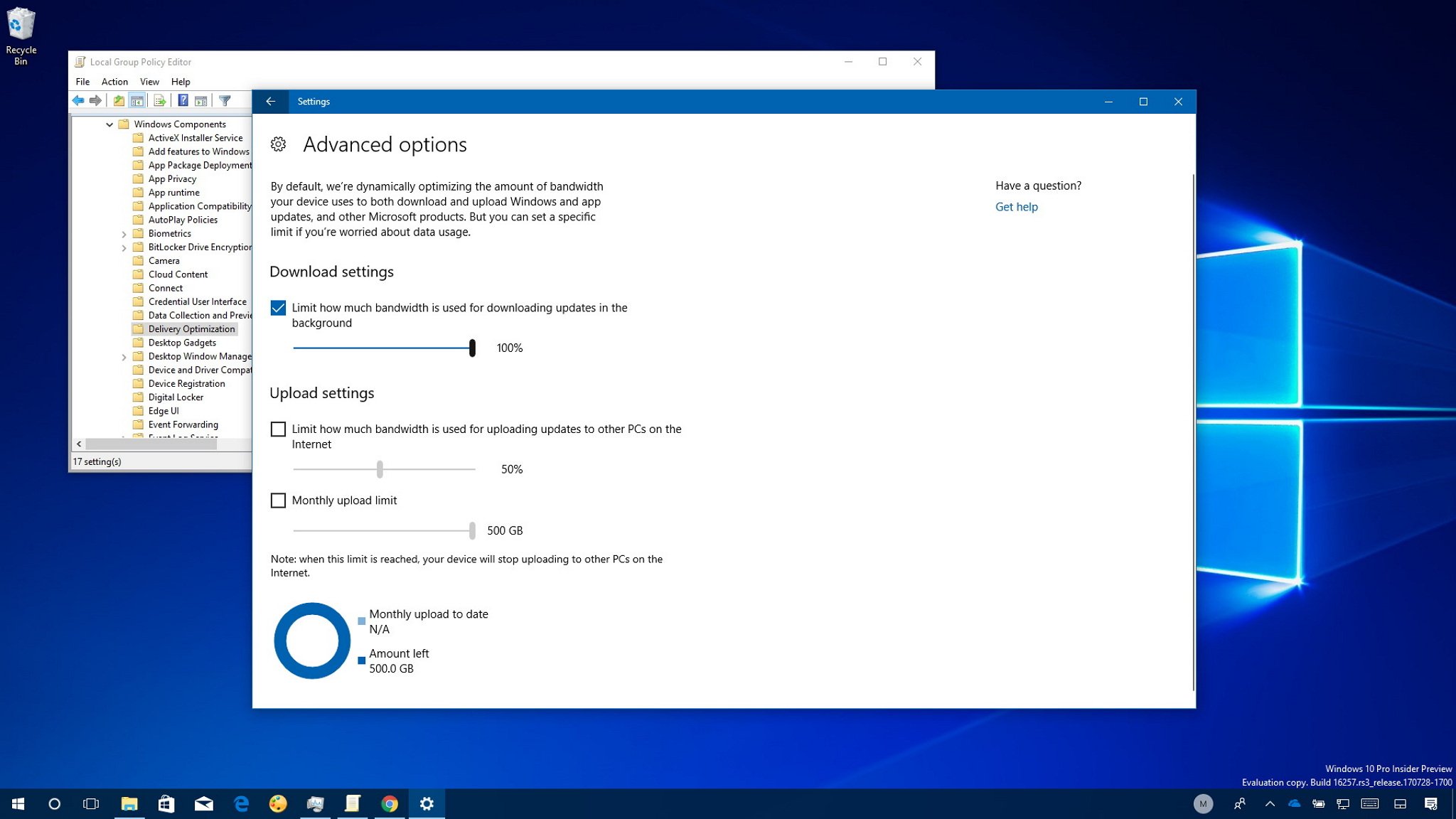Click the show/hide console tree icon
1456x819 pixels.
tap(138, 100)
